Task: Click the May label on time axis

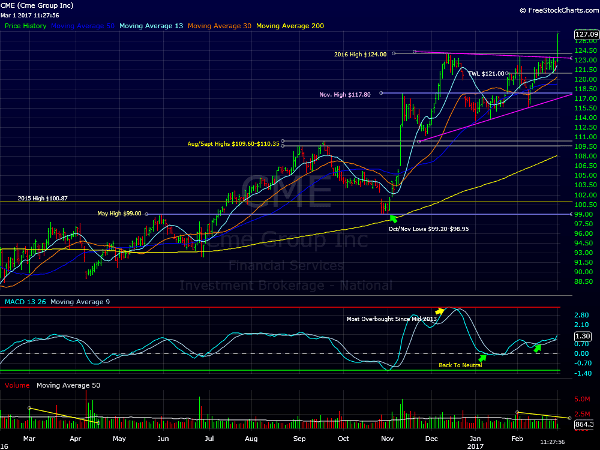Action: 119,439
